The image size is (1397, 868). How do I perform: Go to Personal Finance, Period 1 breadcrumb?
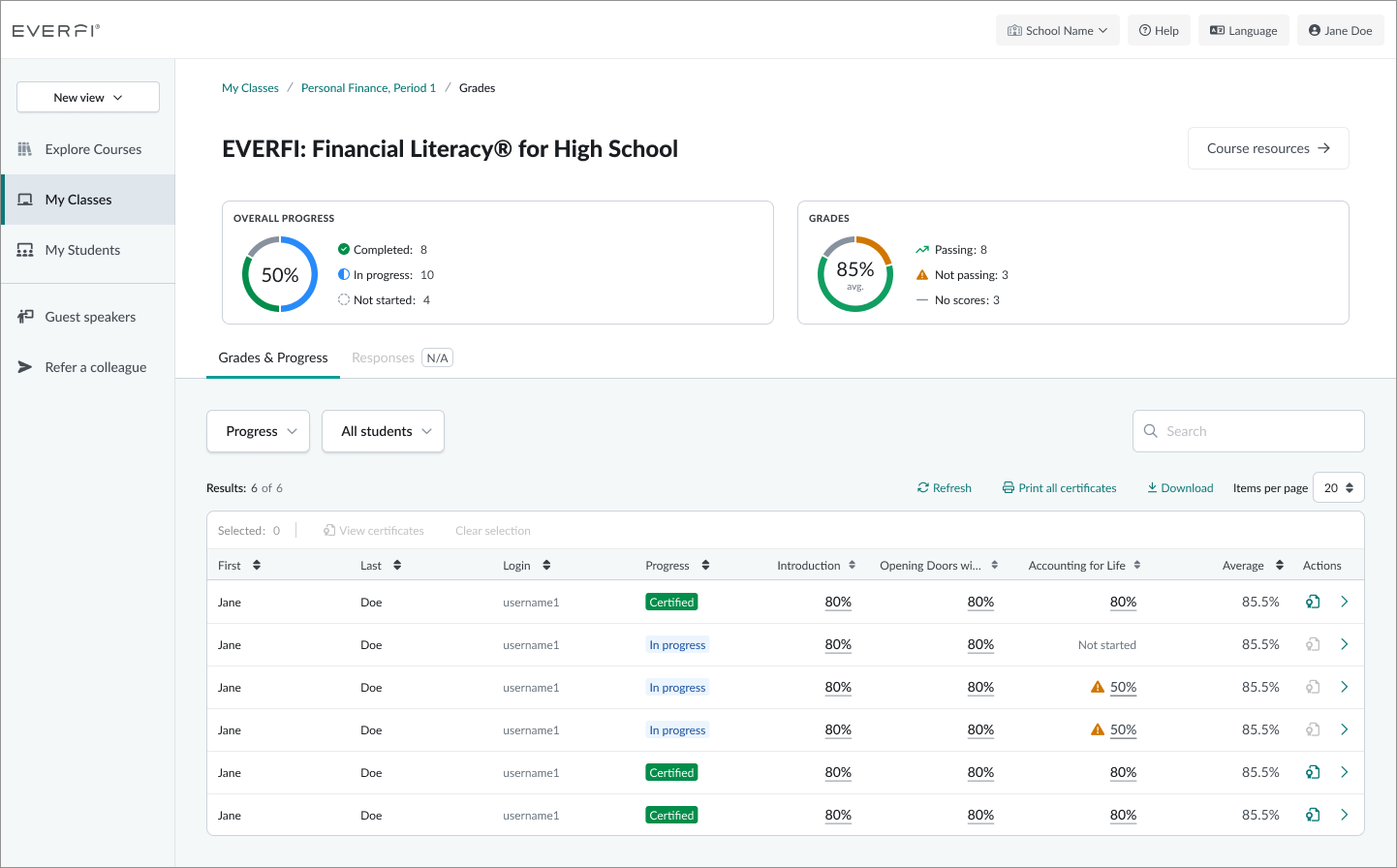click(368, 88)
